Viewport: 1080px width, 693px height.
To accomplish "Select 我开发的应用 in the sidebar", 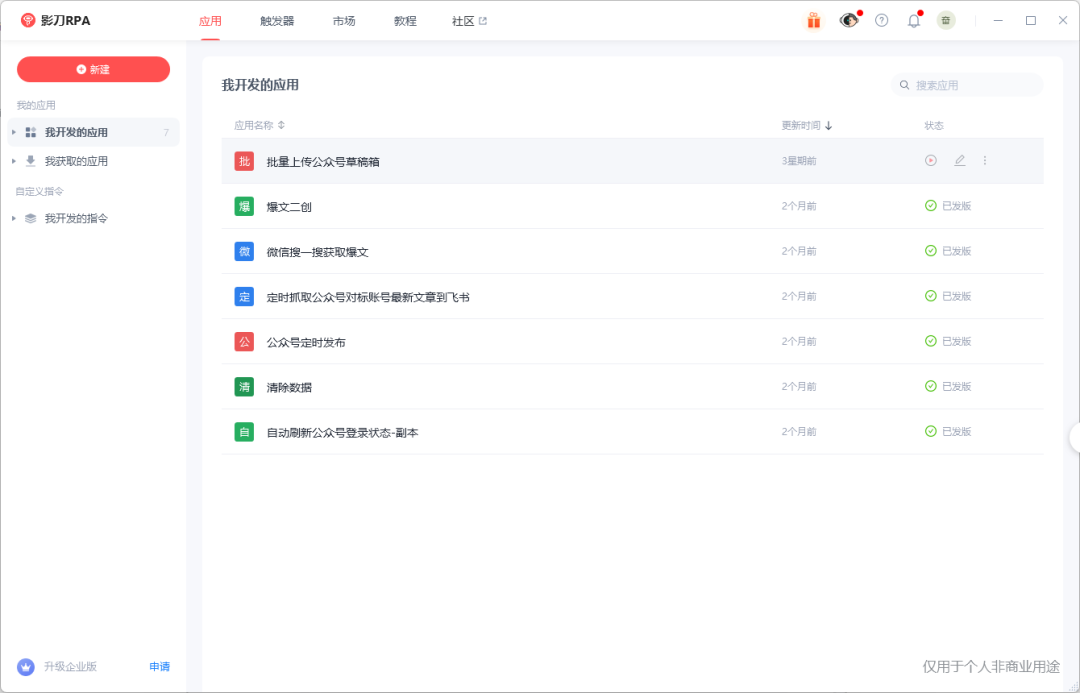I will [x=94, y=132].
